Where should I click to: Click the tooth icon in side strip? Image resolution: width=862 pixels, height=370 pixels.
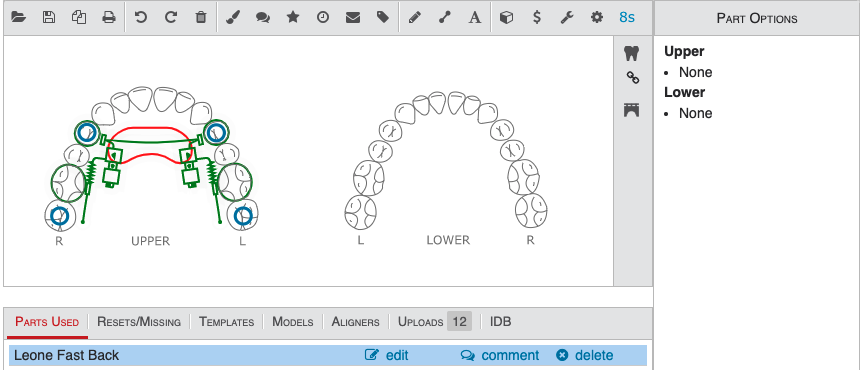tap(632, 53)
